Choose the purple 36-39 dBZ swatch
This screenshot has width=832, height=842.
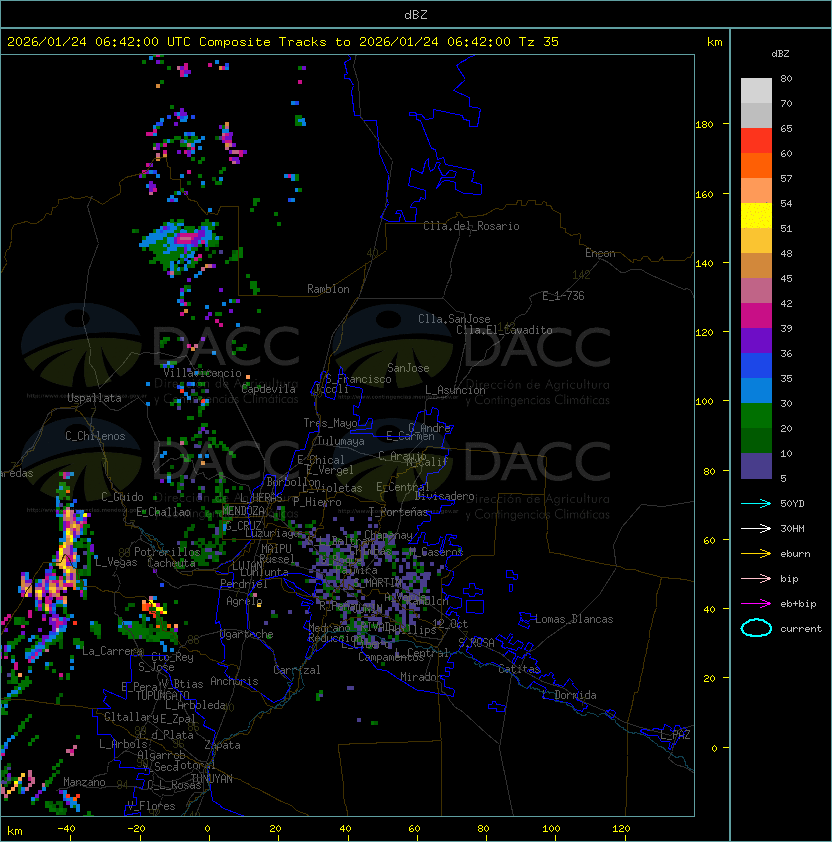point(756,340)
